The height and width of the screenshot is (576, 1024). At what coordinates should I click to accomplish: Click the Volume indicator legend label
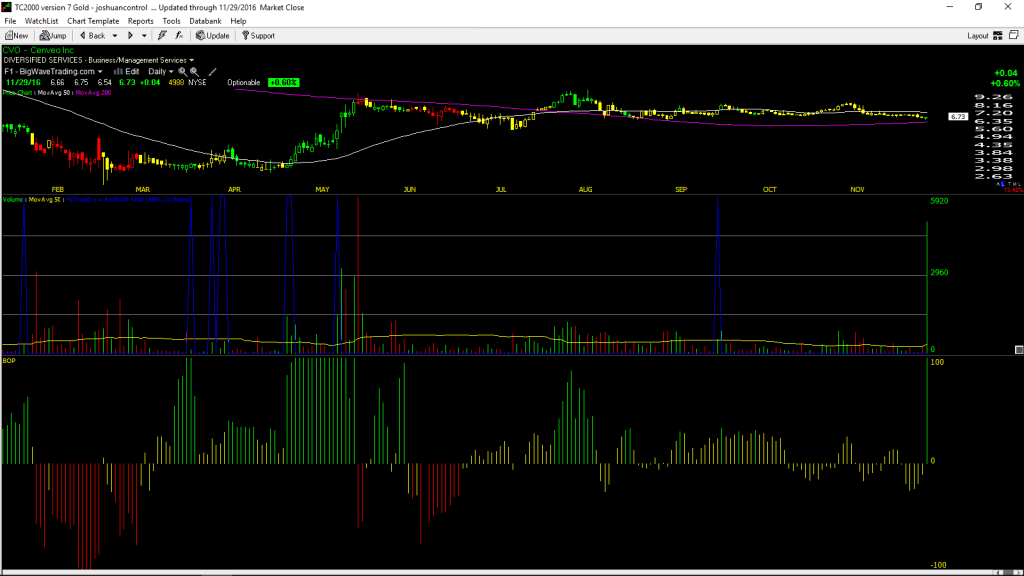click(x=12, y=199)
